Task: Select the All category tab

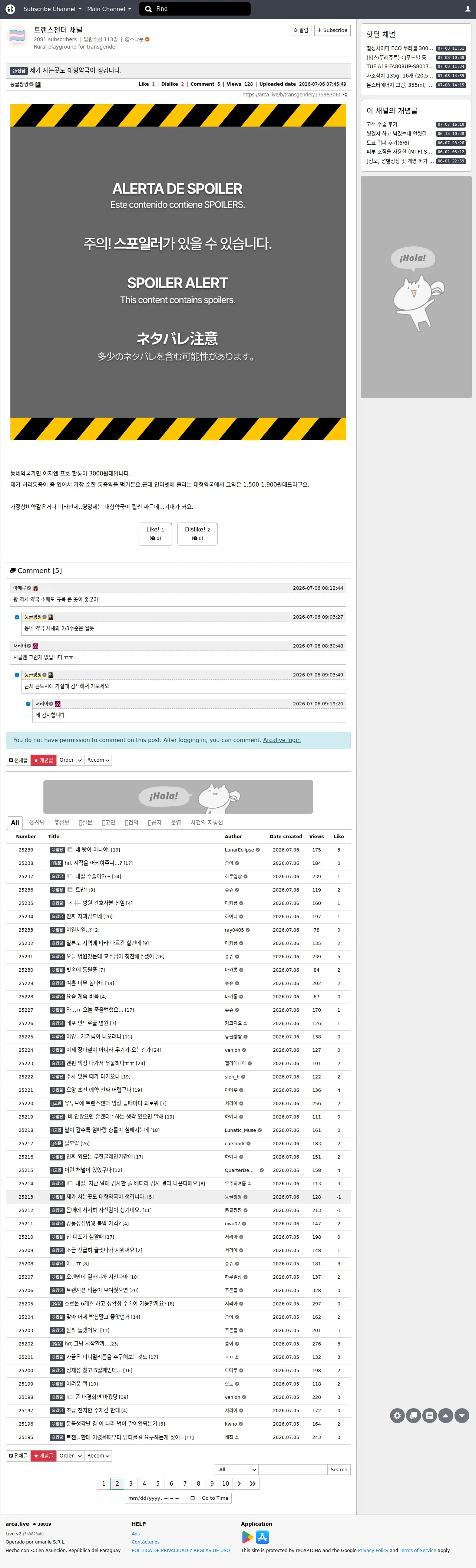Action: (15, 822)
